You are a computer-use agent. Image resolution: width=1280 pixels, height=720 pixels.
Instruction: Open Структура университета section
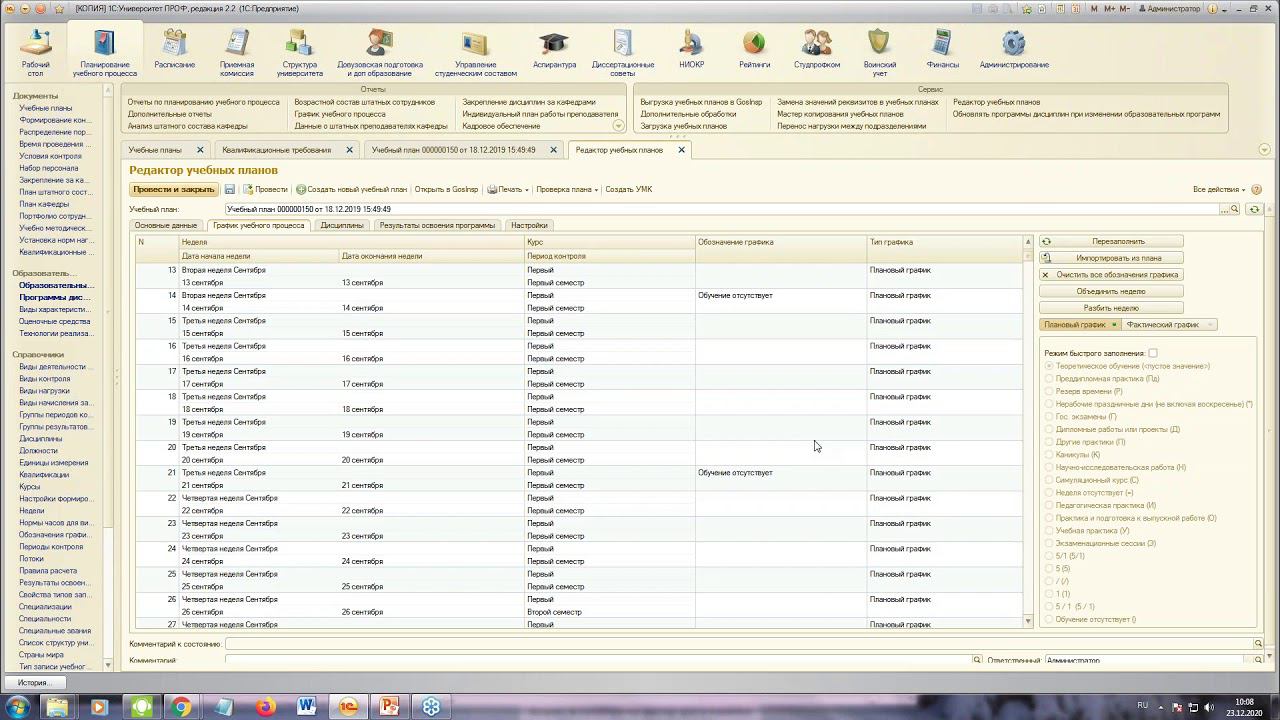pos(300,52)
